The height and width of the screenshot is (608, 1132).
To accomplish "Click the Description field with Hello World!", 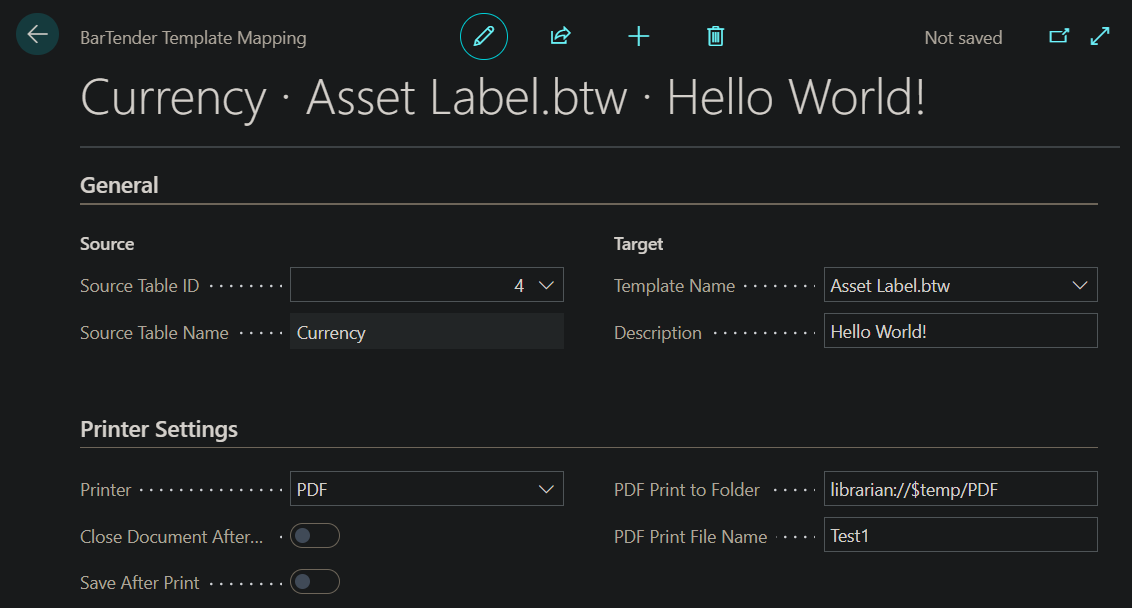I will [961, 331].
